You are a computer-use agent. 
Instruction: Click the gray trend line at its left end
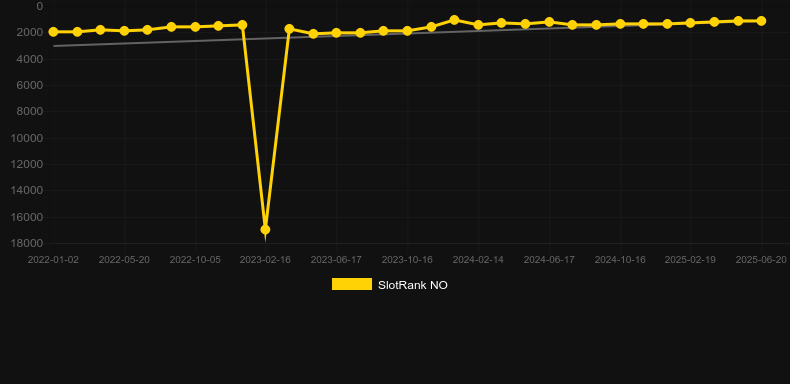click(x=54, y=46)
